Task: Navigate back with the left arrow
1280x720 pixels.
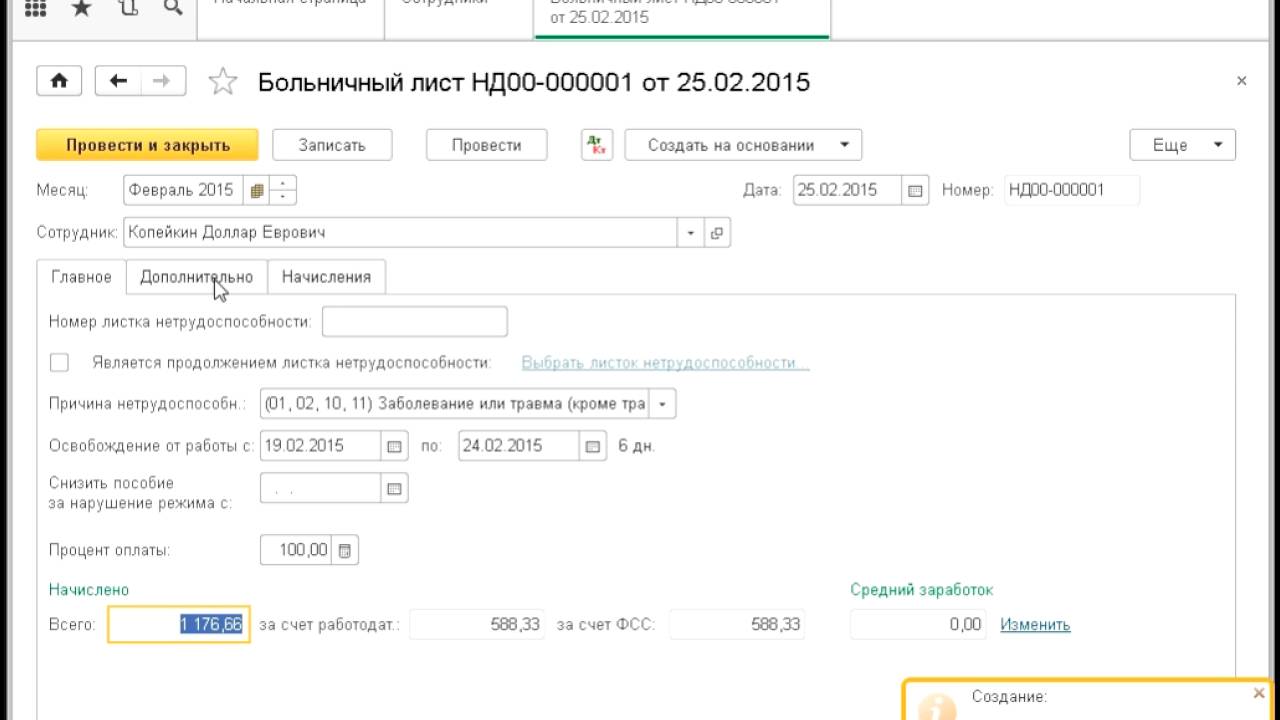Action: click(118, 81)
